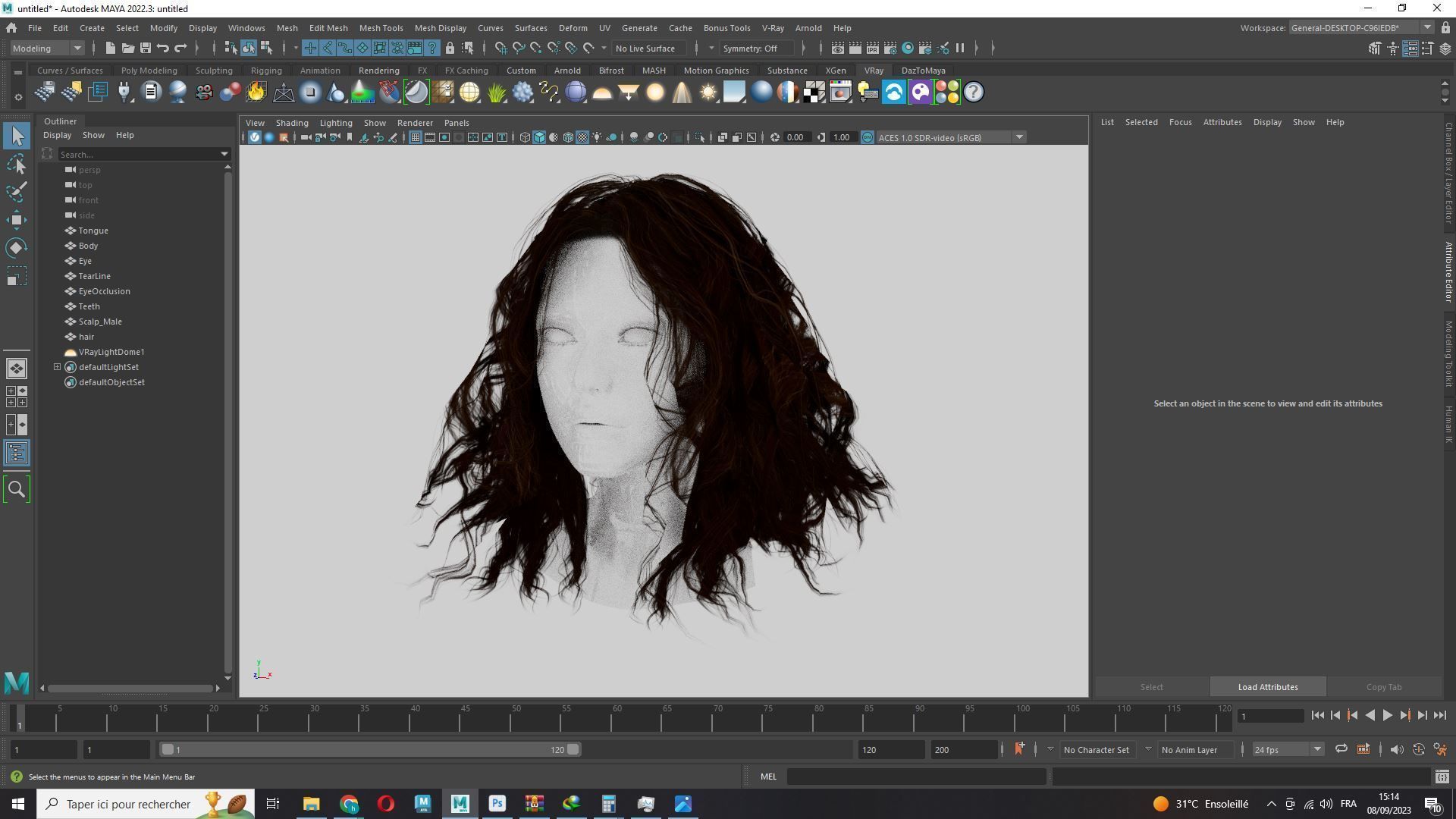1456x819 pixels.
Task: Select the Move tool in toolbox
Action: 17,220
